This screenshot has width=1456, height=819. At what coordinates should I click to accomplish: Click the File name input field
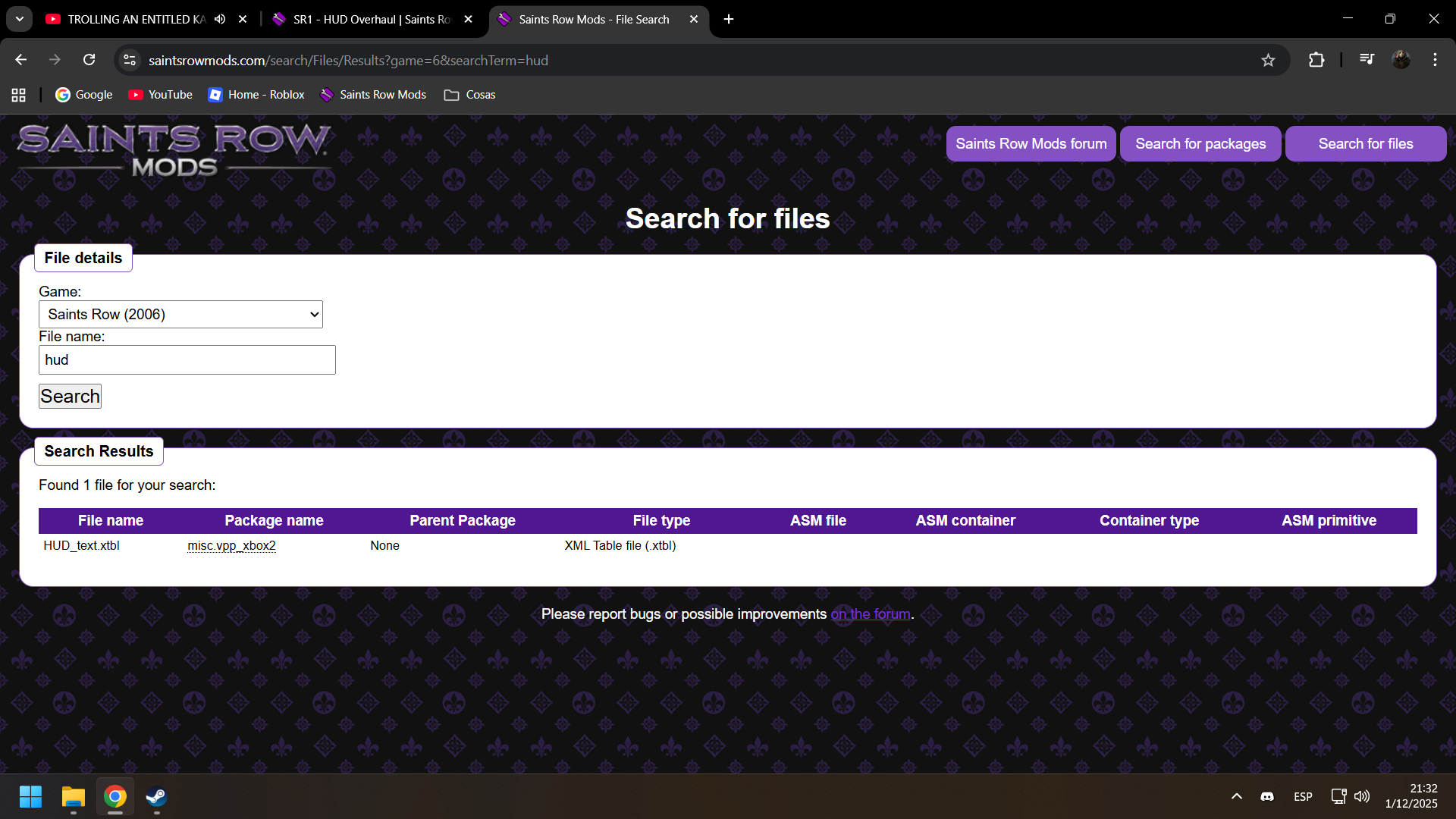pyautogui.click(x=187, y=360)
